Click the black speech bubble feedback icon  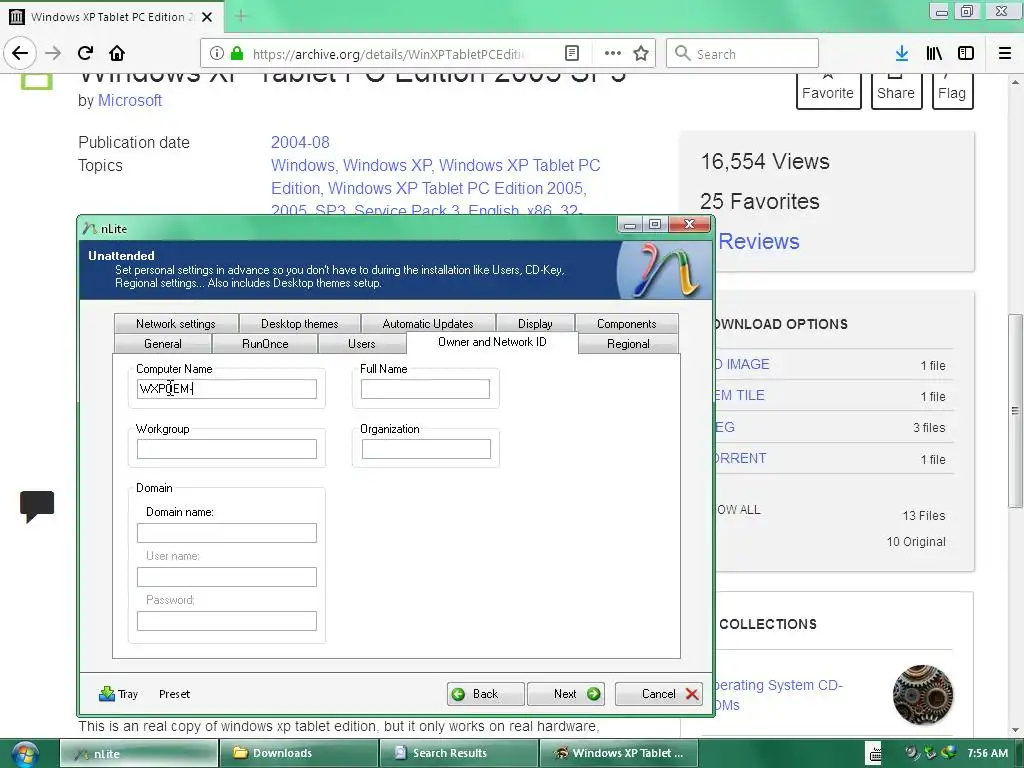tap(37, 506)
